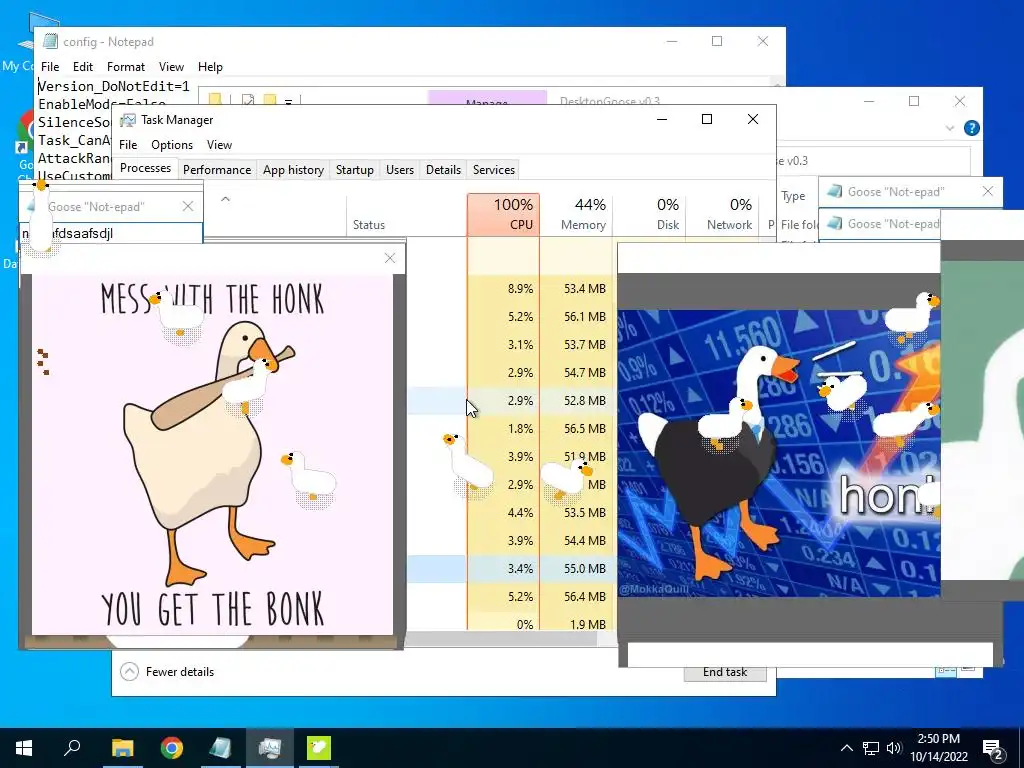Open the notification center icon
This screenshot has height=768, width=1024.
pyautogui.click(x=992, y=749)
